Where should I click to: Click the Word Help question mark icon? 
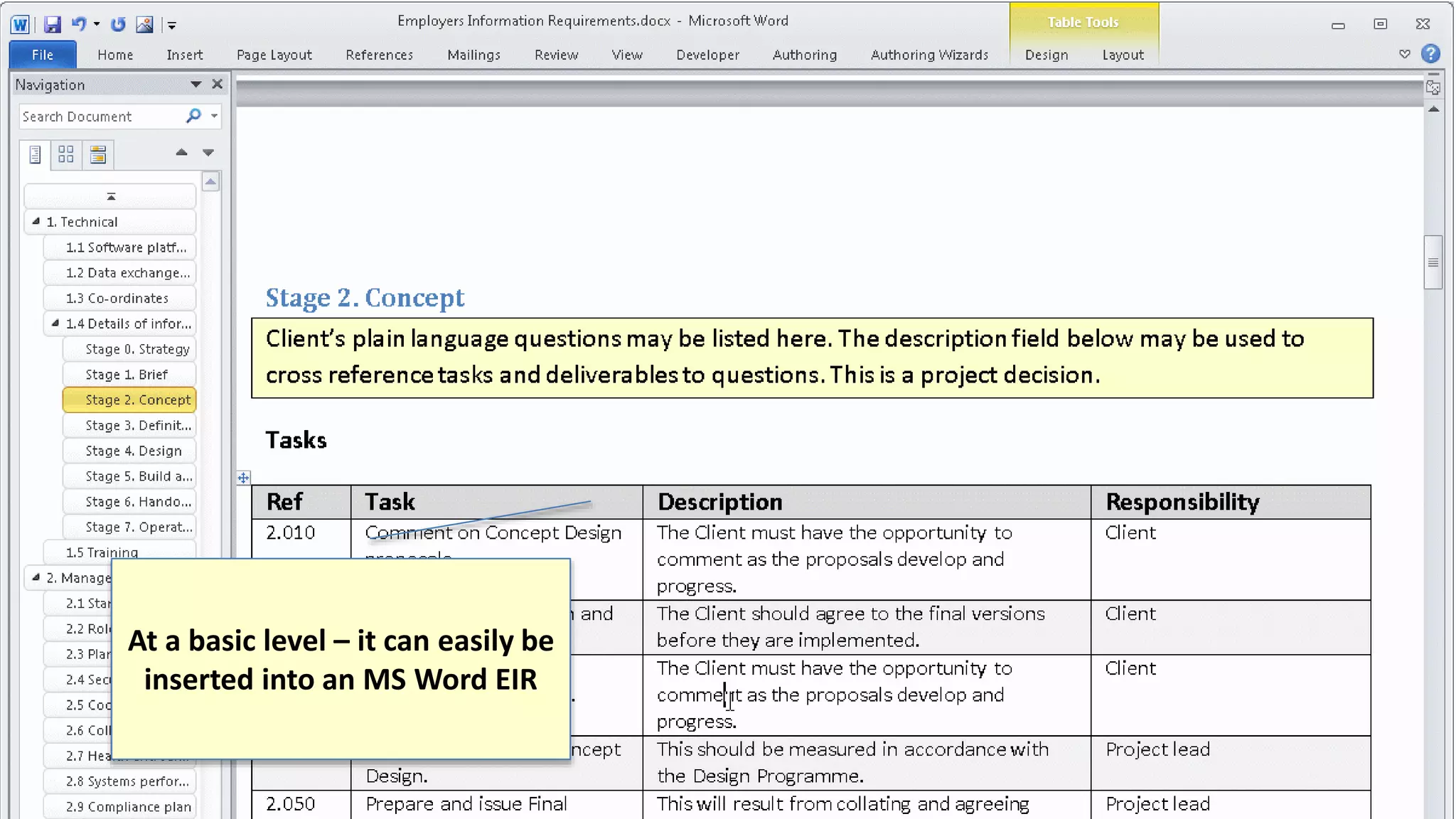pyautogui.click(x=1430, y=54)
